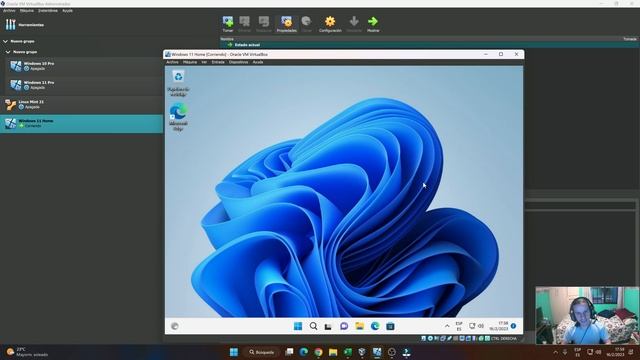Click the host taskbar volume icon
Screen dimensions: 640x360
(x=598, y=352)
